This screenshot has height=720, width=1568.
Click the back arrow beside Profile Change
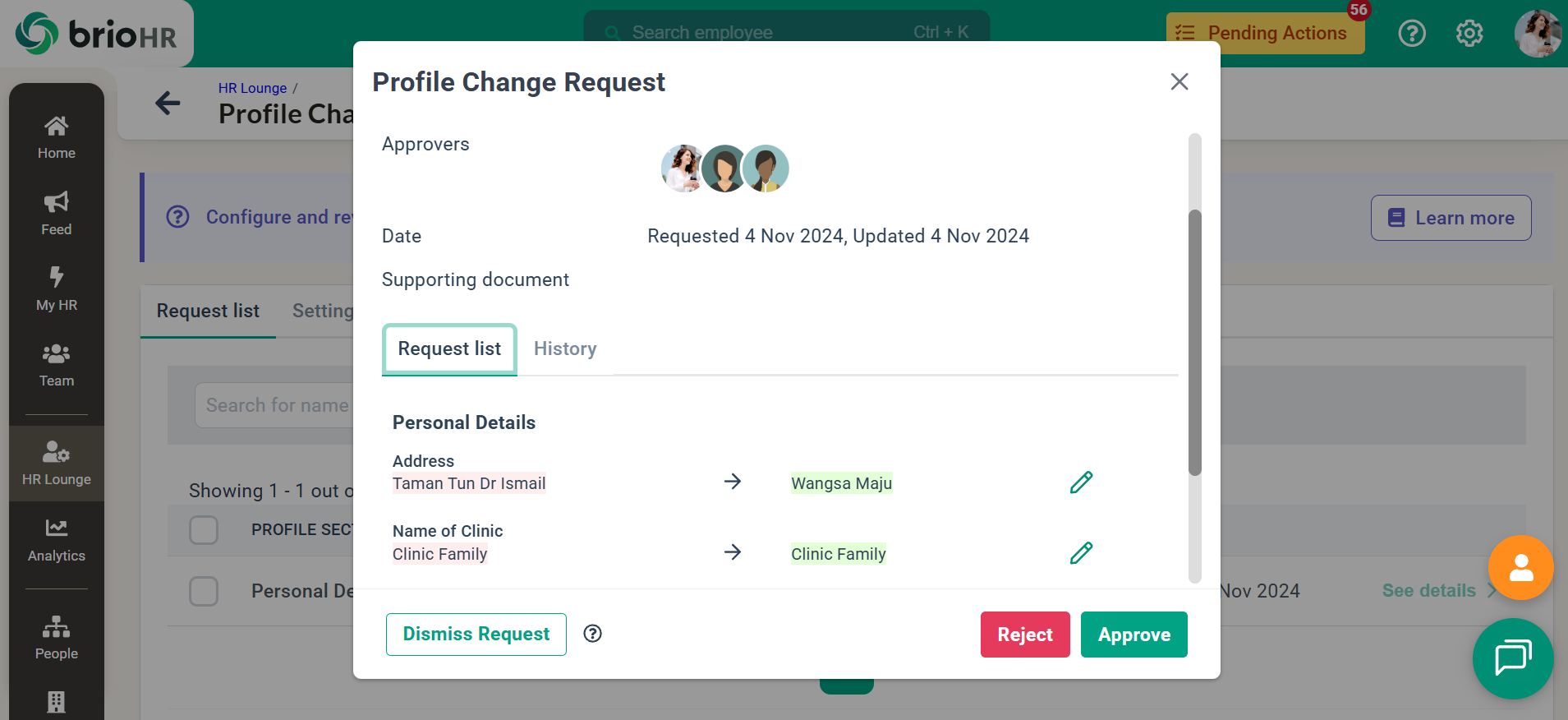pyautogui.click(x=168, y=104)
